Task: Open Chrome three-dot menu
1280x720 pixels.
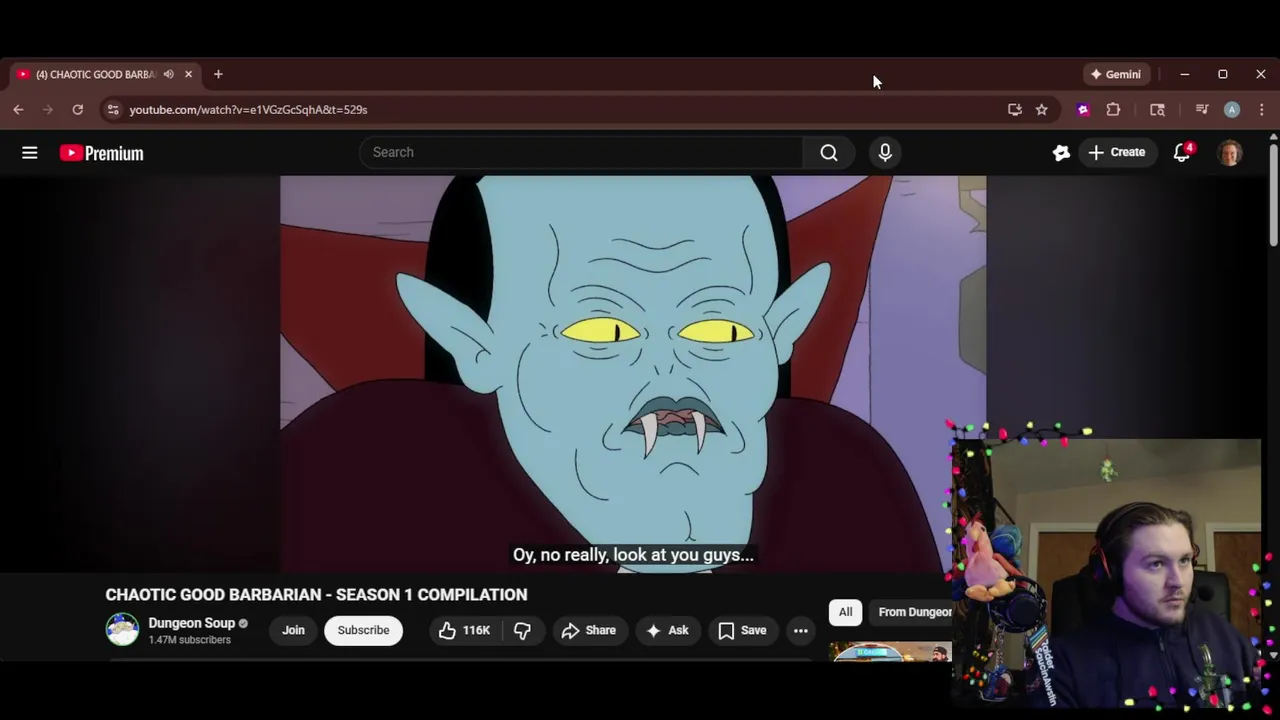Action: [1261, 110]
